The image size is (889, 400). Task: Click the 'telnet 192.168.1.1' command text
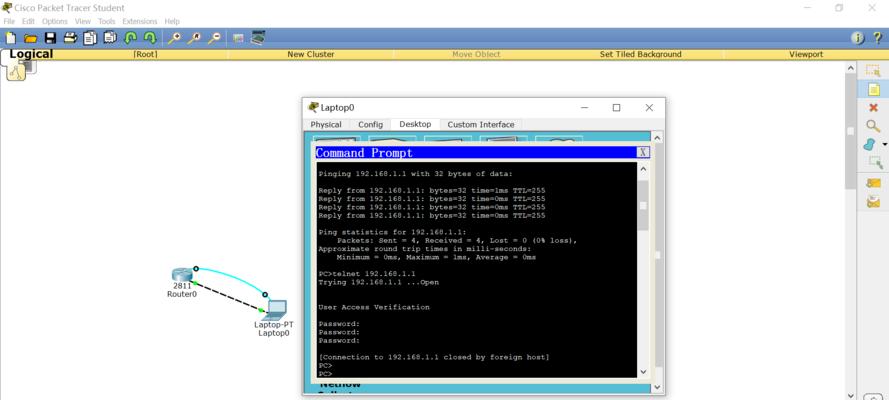[x=374, y=274]
